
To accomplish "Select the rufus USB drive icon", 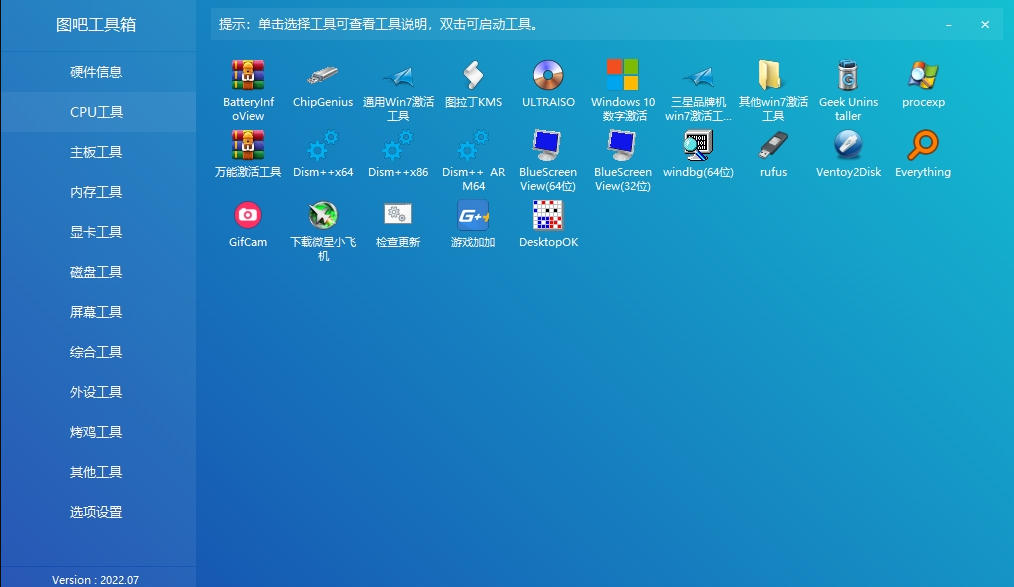I will (773, 145).
